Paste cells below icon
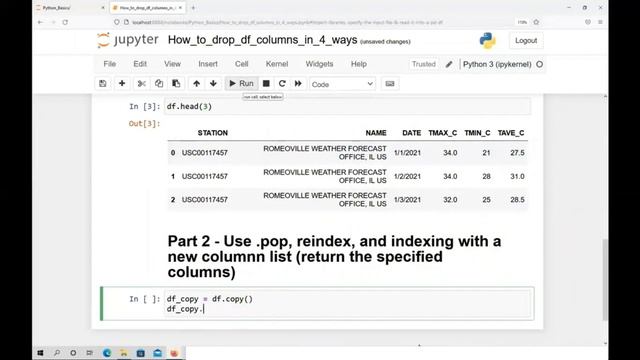 [176, 84]
